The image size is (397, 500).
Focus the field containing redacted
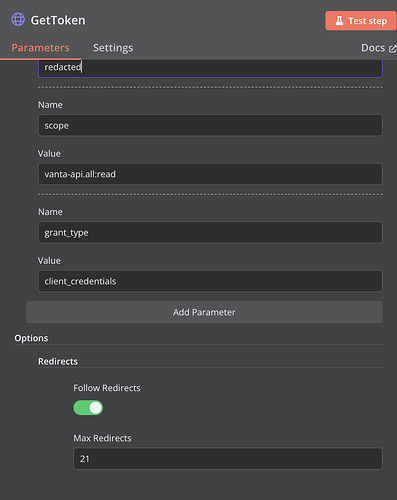click(210, 68)
